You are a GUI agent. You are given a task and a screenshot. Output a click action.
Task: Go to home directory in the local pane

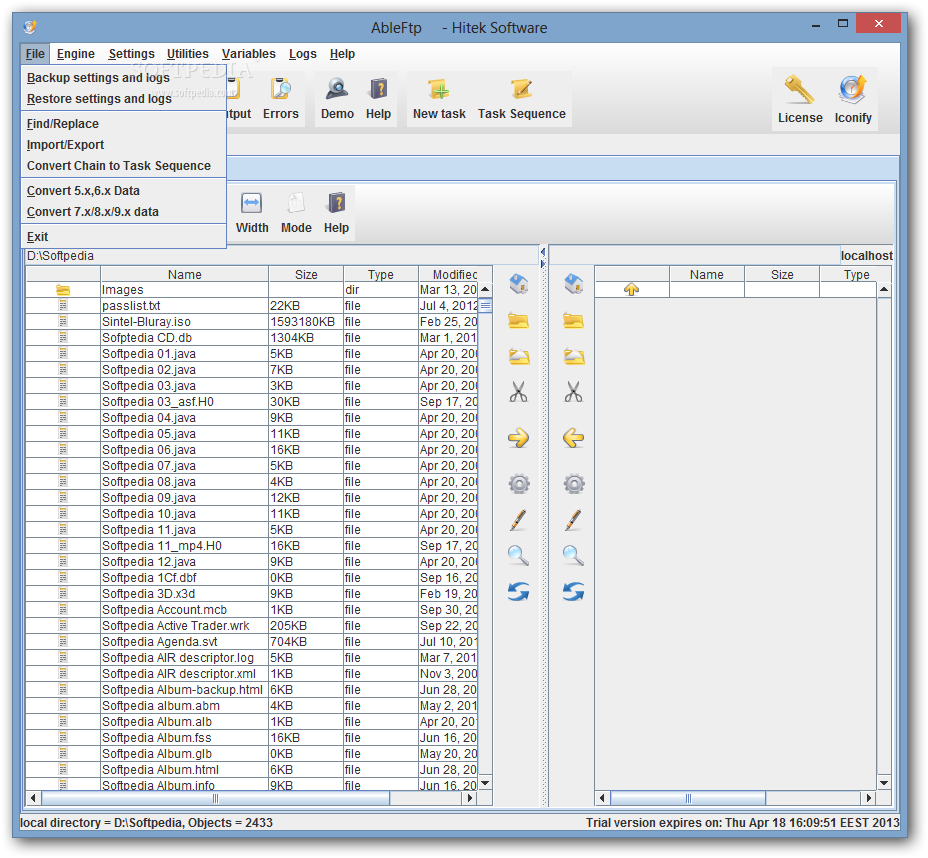point(518,284)
